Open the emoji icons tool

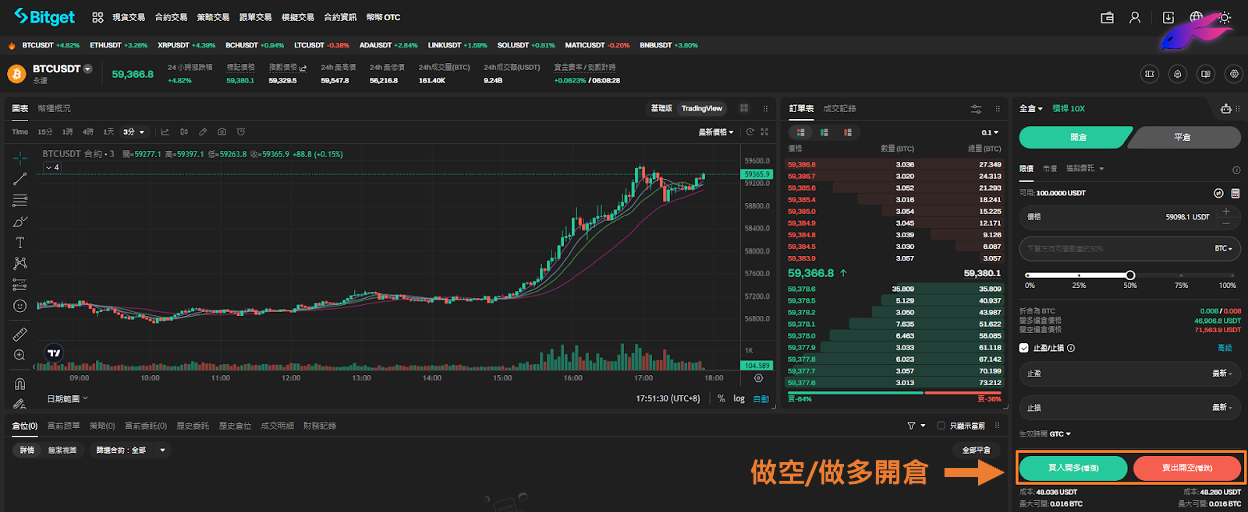tap(20, 306)
